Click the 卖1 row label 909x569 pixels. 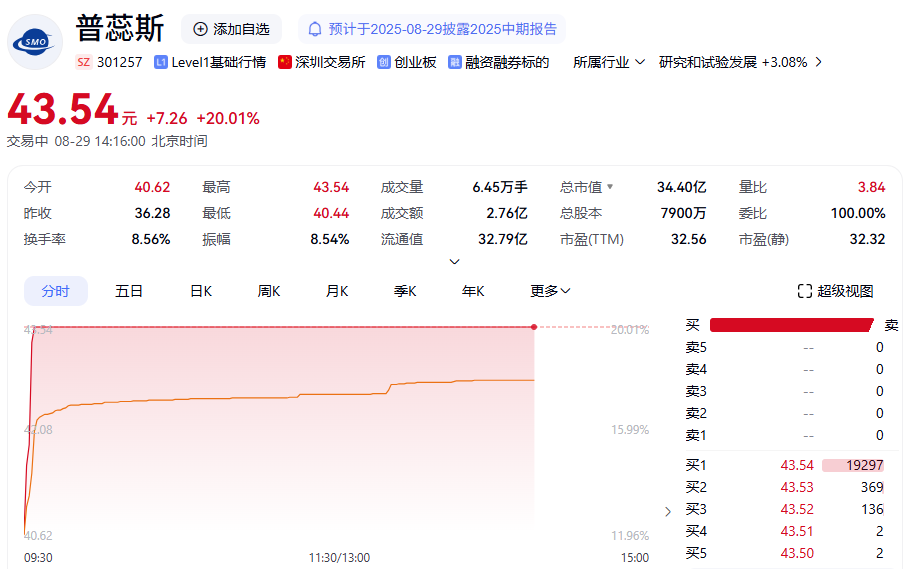696,435
